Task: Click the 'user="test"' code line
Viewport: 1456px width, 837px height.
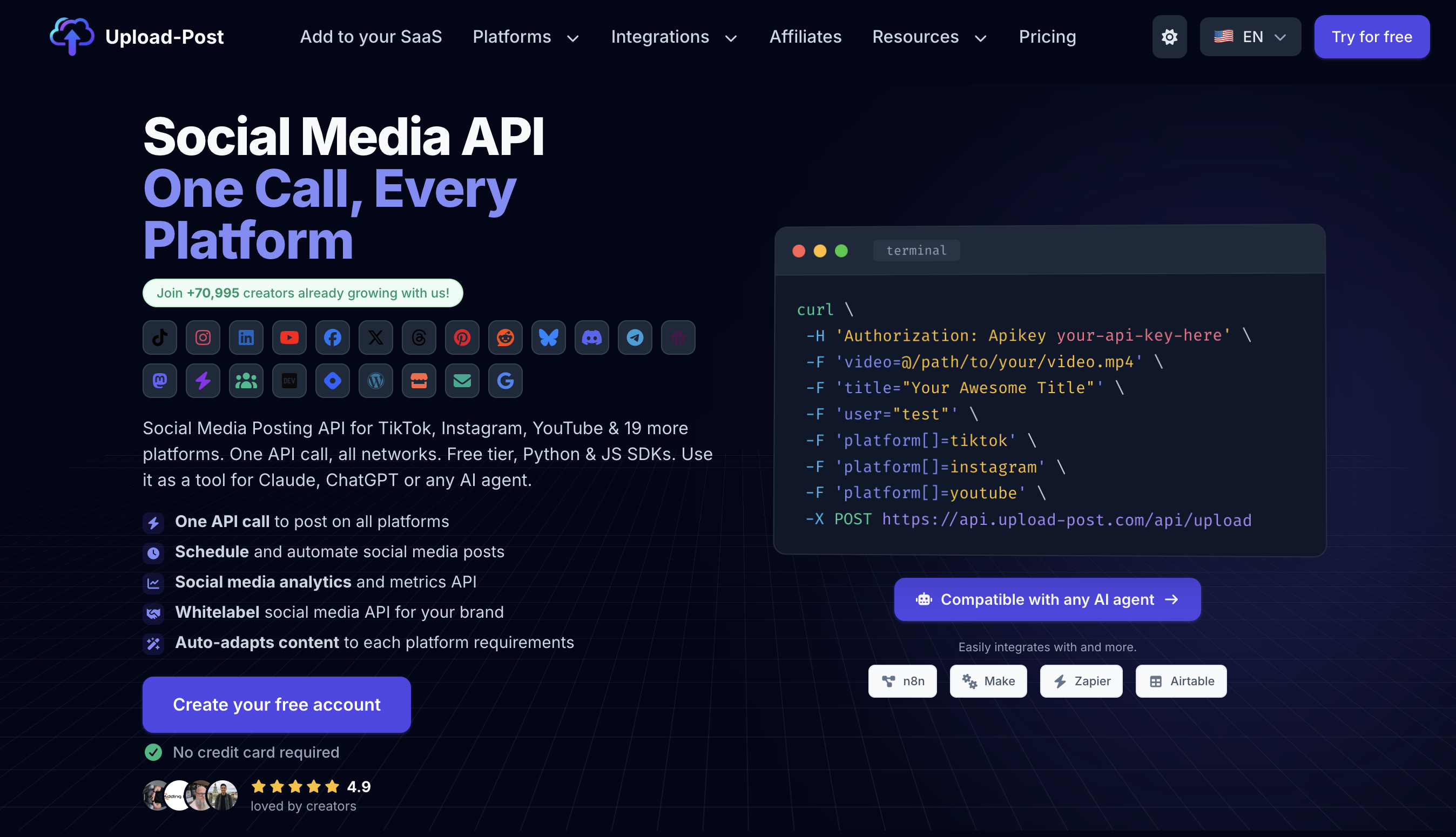Action: click(892, 415)
